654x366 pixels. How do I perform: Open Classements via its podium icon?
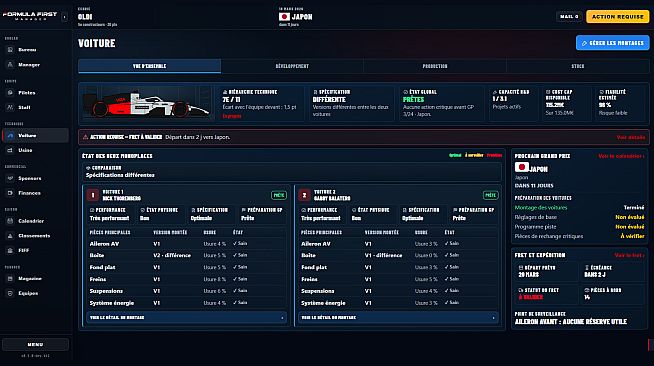pyautogui.click(x=10, y=236)
